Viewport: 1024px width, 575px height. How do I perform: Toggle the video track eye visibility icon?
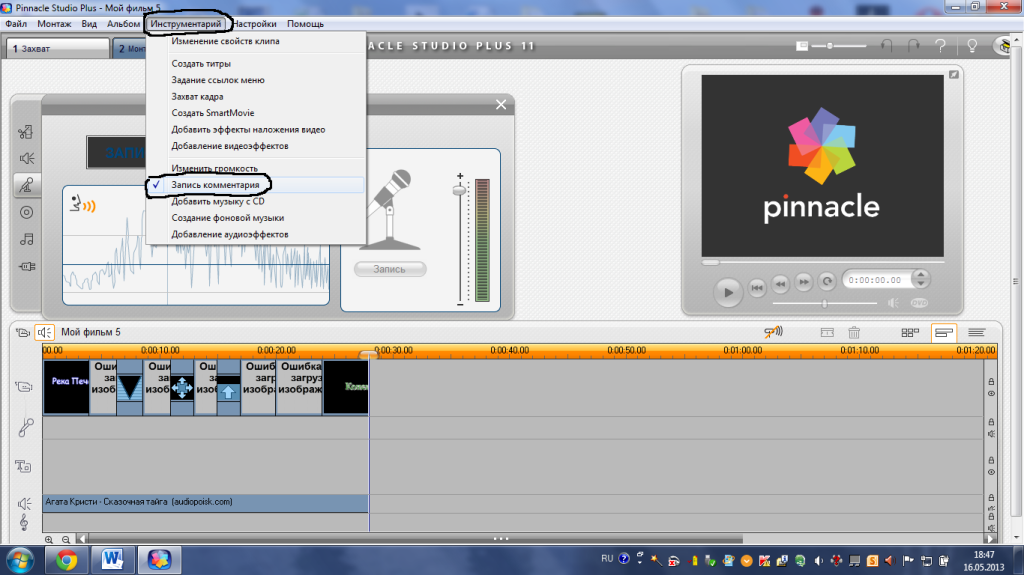pos(991,393)
